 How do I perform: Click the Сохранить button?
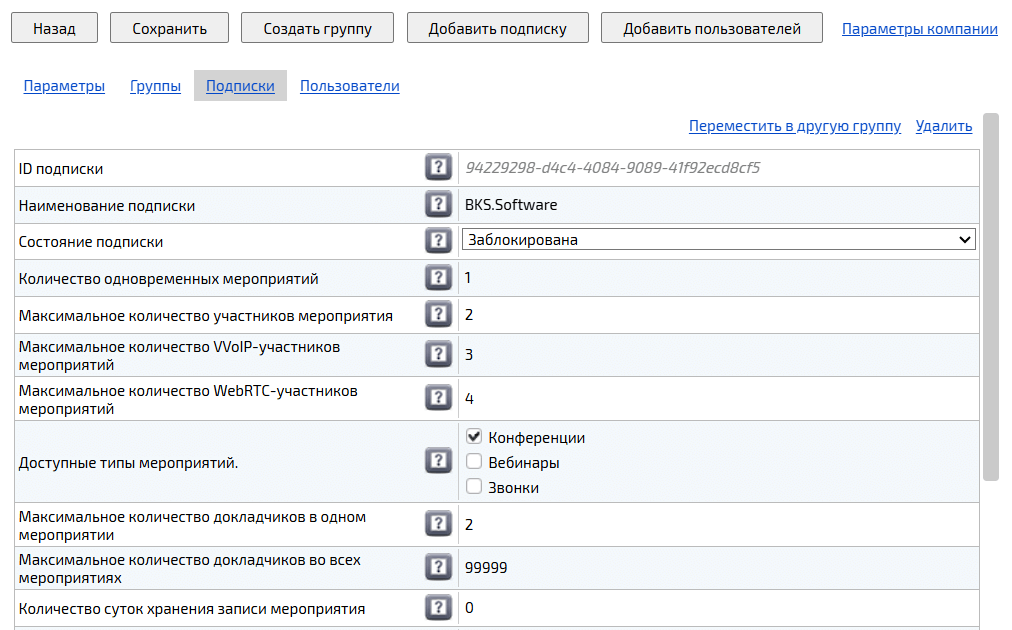(x=168, y=27)
